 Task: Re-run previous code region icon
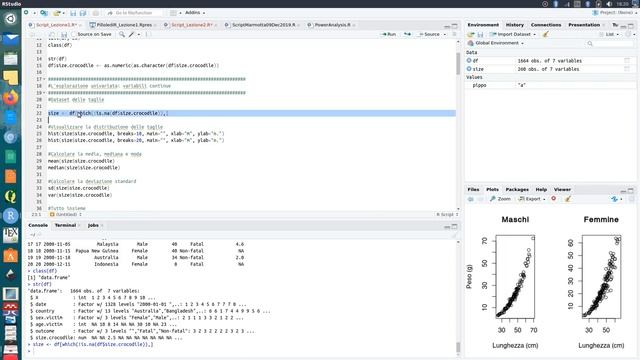[407, 34]
